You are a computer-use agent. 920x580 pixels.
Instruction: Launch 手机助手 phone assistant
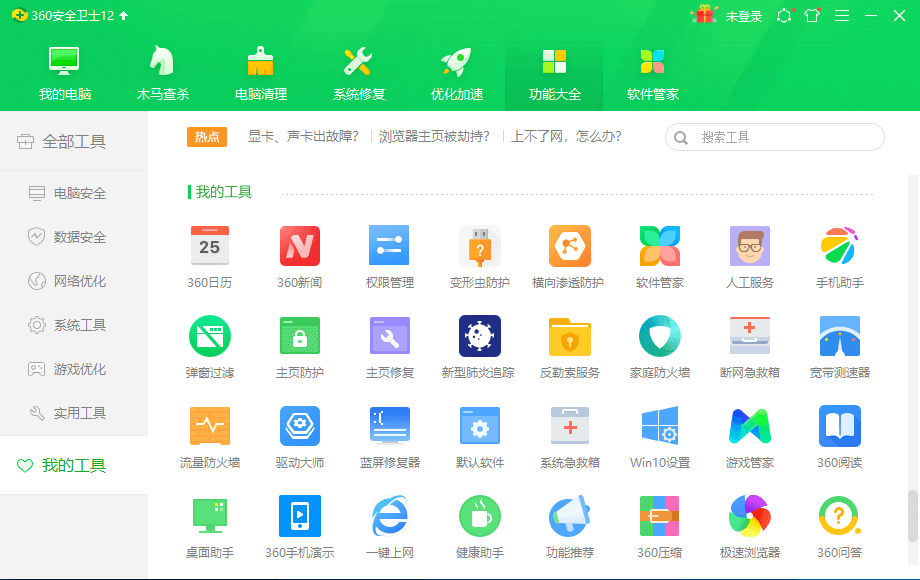tap(840, 257)
